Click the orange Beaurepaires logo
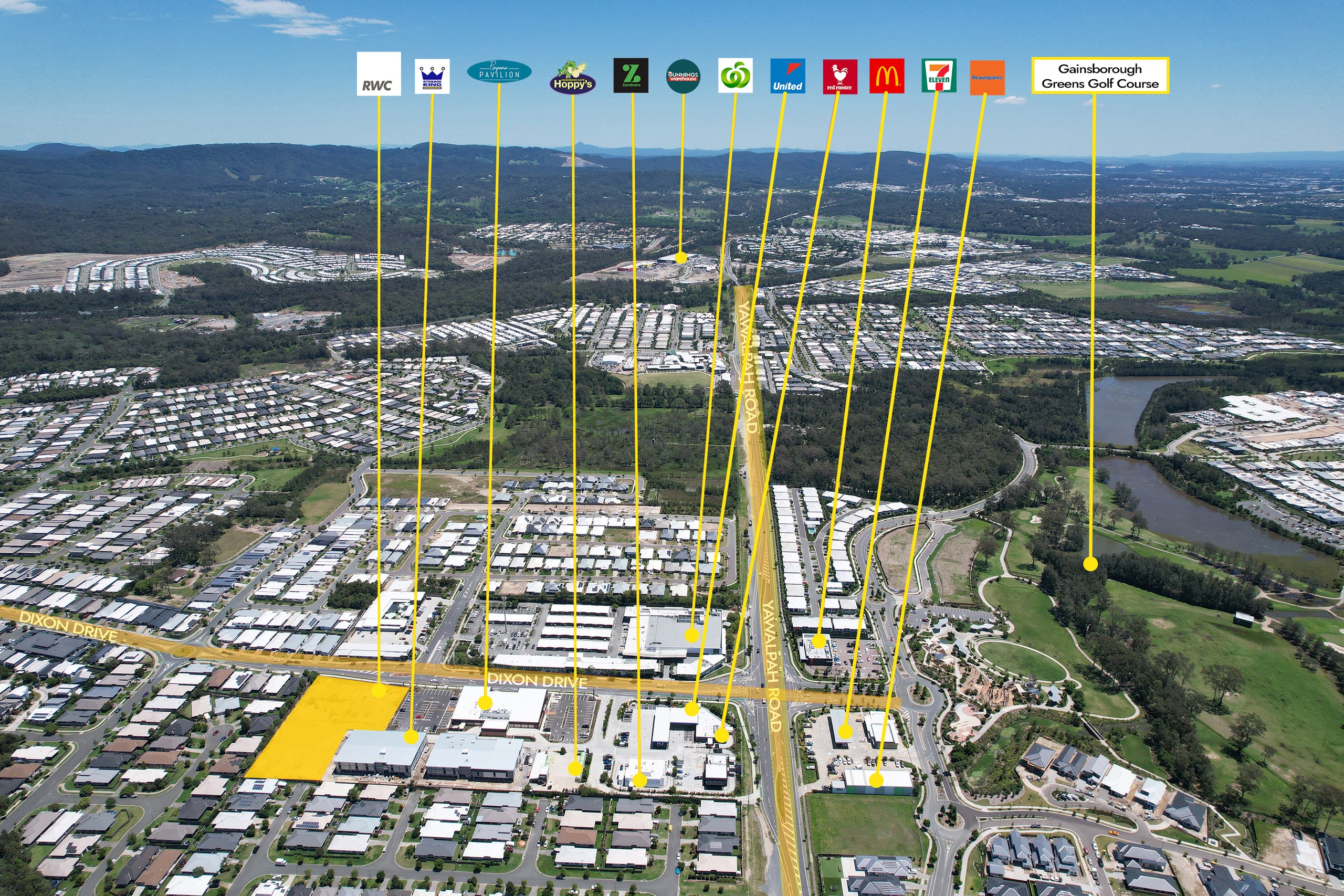This screenshot has height=896, width=1344. (x=987, y=77)
